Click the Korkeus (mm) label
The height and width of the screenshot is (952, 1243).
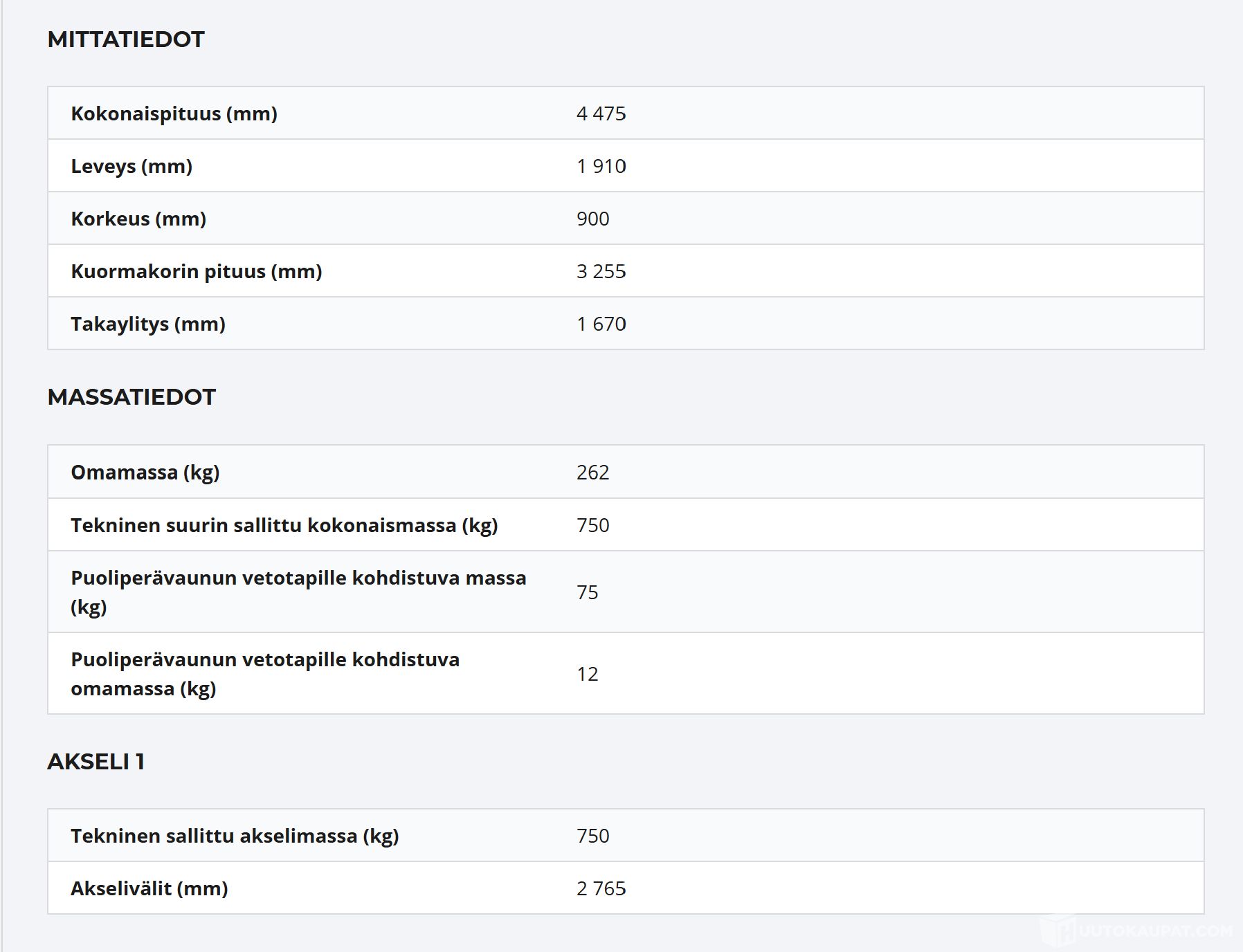138,219
